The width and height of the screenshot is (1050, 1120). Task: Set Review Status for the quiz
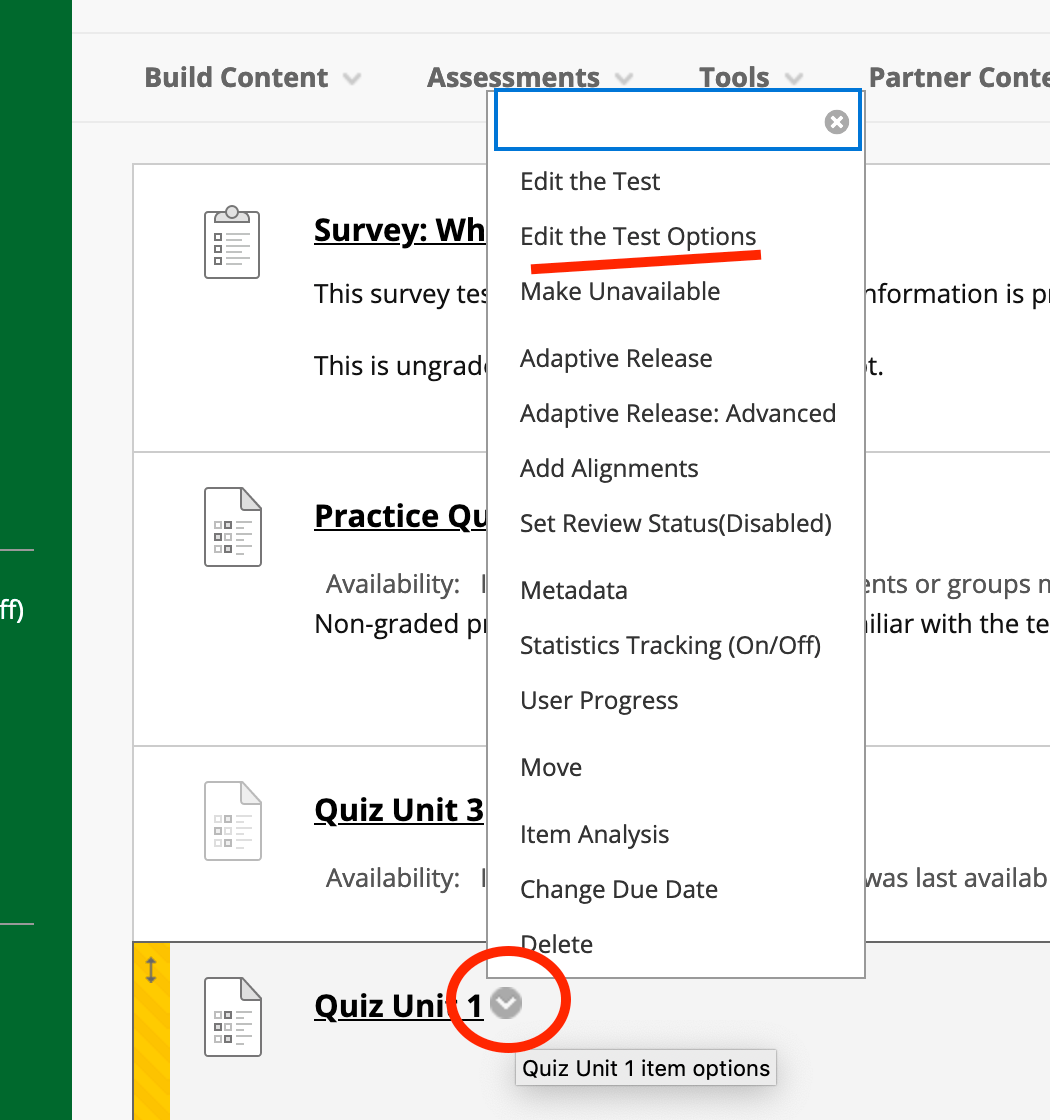pyautogui.click(x=675, y=523)
